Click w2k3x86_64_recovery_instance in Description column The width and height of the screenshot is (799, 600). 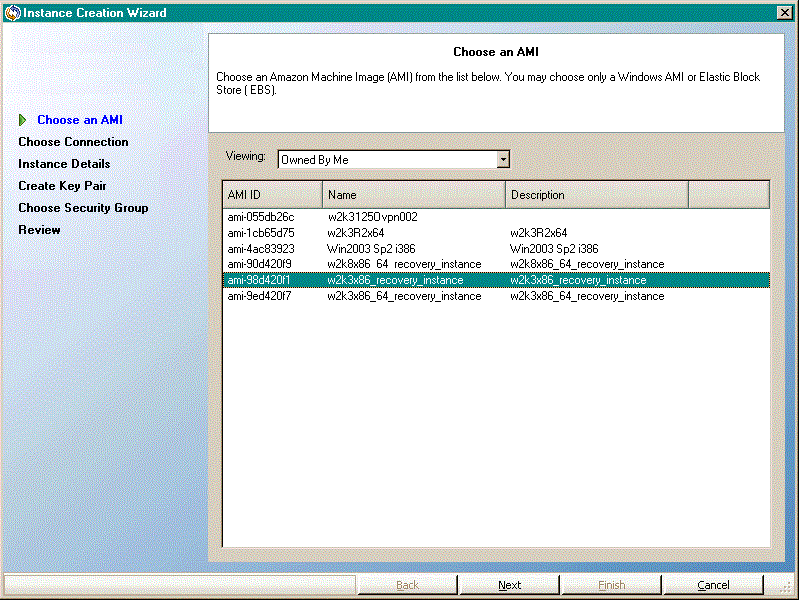(587, 296)
